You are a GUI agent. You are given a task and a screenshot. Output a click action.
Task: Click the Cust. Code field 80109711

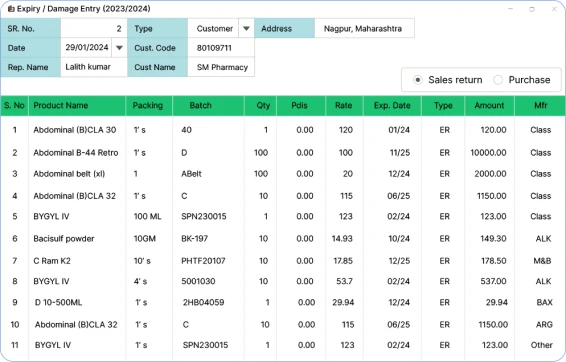221,48
